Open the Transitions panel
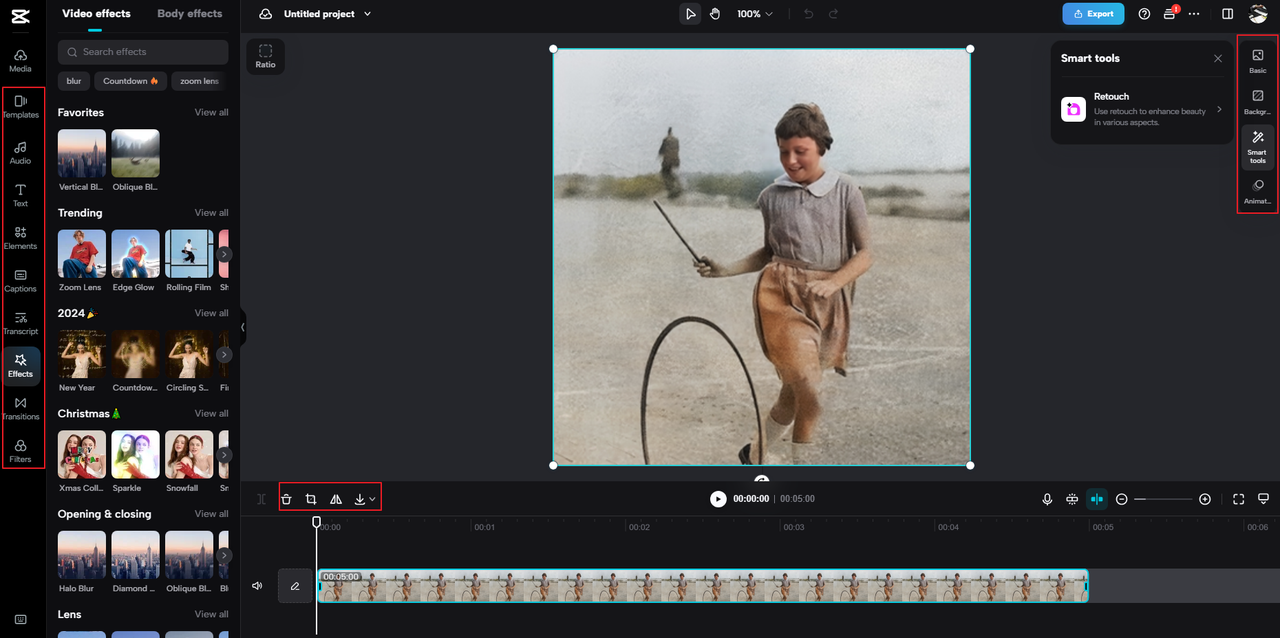Screen dimensions: 1280x638 [x=20, y=408]
